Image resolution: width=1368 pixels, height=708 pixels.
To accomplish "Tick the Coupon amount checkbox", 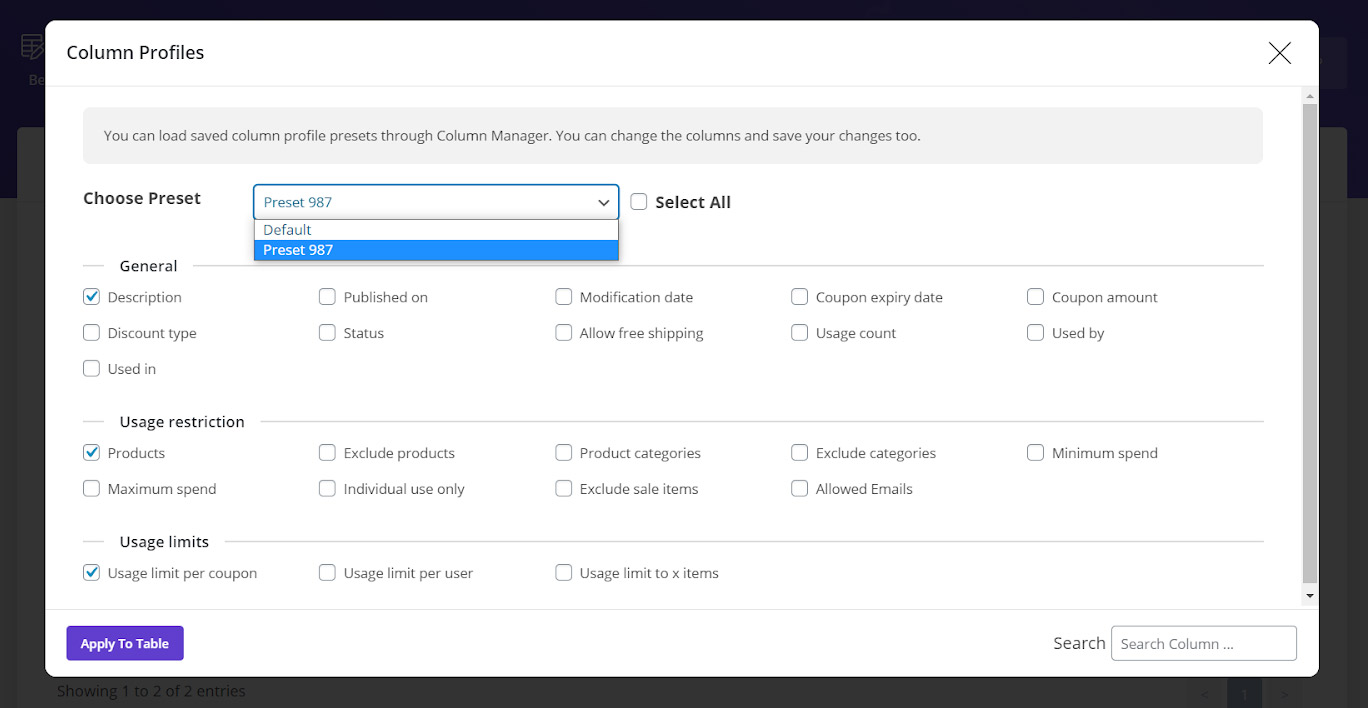I will [1035, 297].
